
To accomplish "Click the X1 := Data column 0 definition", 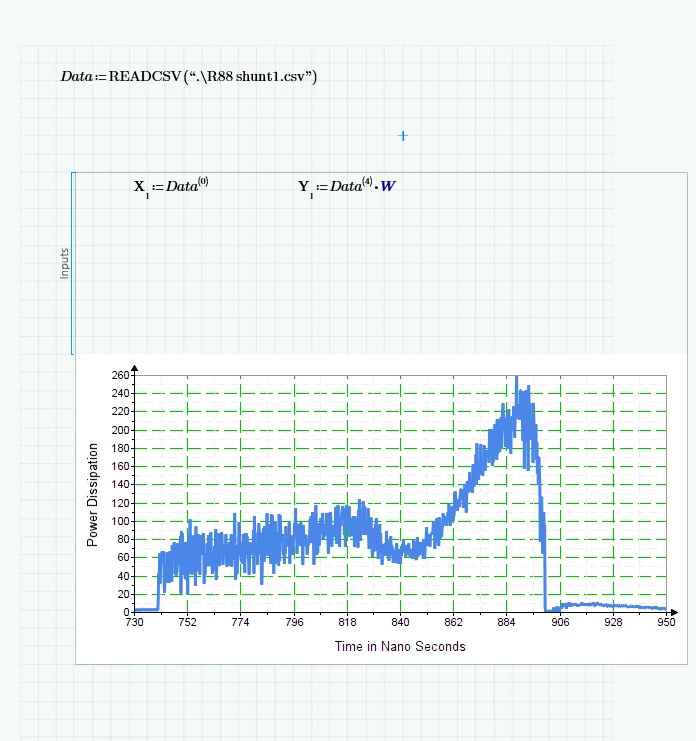I will coord(171,187).
